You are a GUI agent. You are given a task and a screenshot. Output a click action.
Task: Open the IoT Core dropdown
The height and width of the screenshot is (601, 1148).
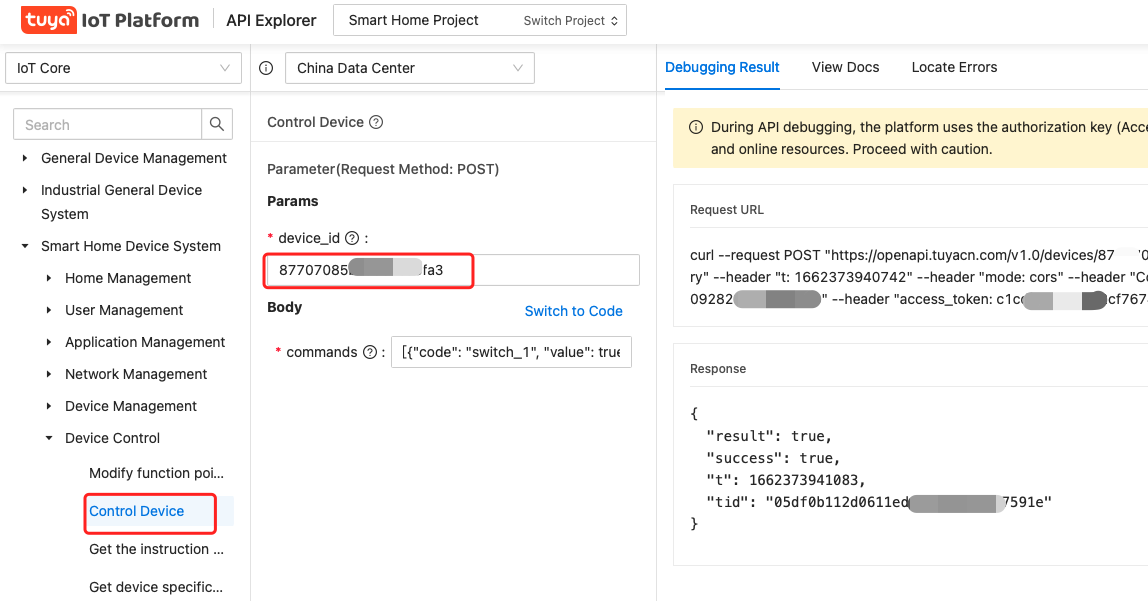click(x=123, y=68)
